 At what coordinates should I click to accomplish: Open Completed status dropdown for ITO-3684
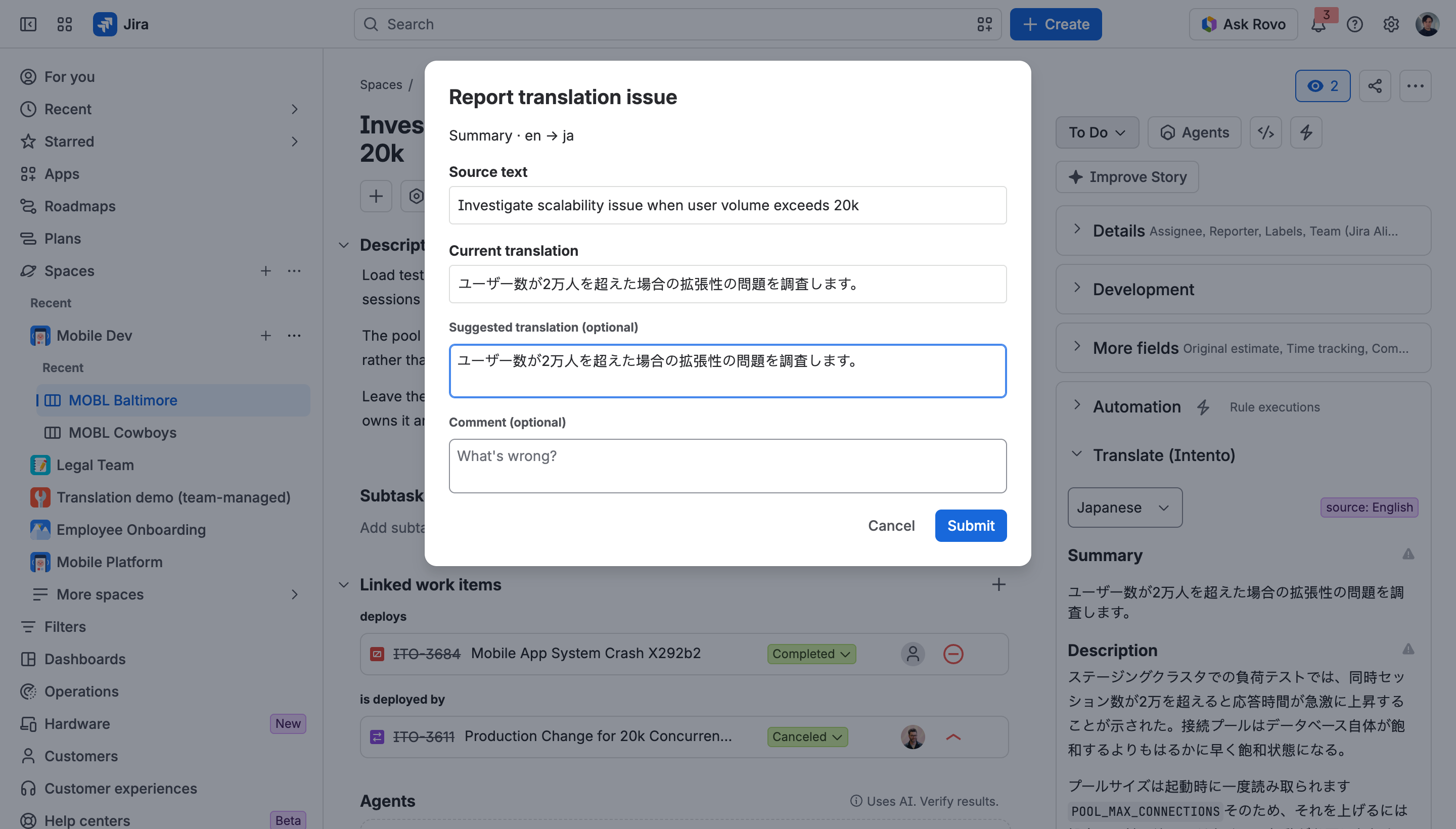(811, 654)
